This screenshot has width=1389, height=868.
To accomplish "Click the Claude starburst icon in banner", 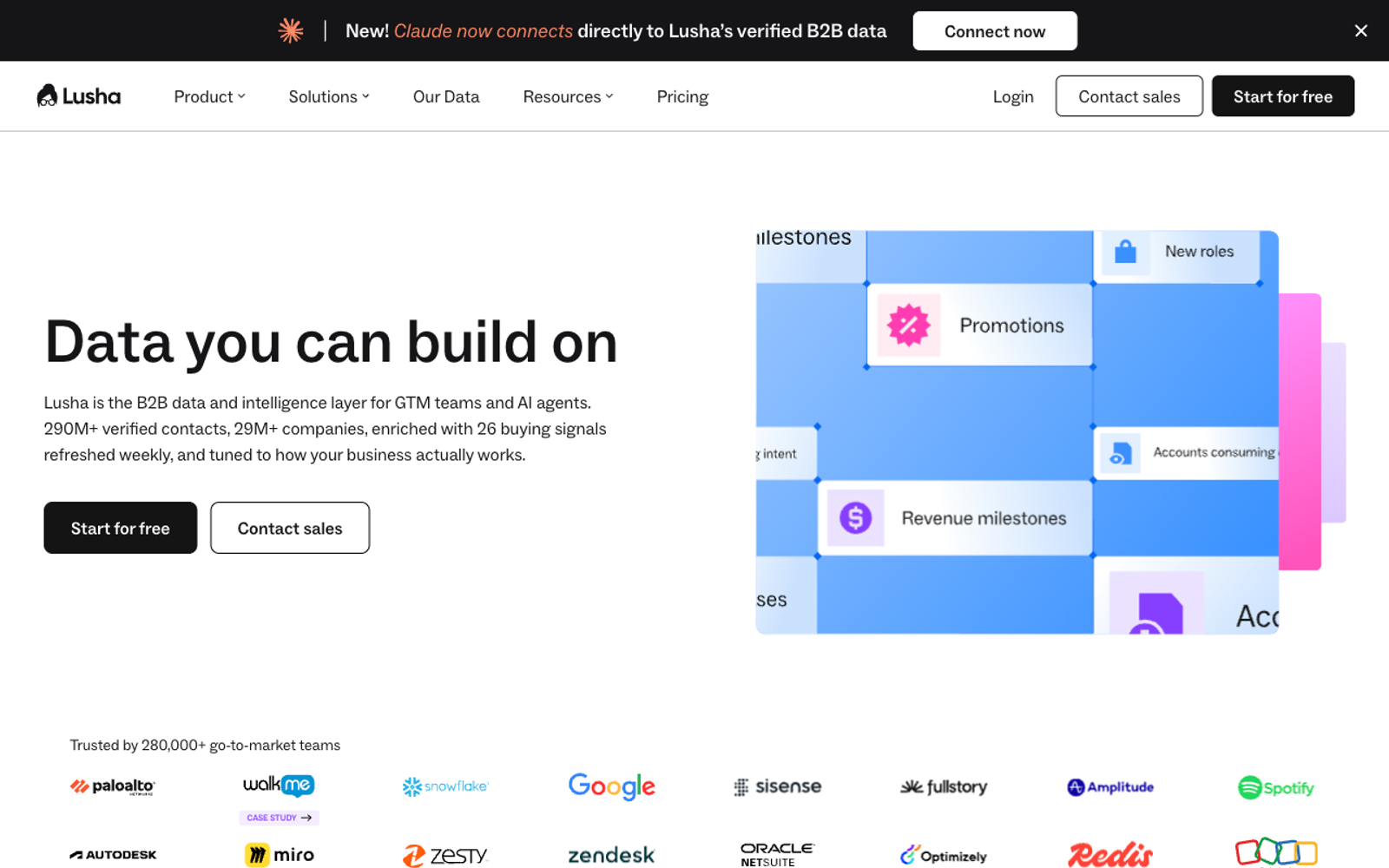I will coord(291,31).
